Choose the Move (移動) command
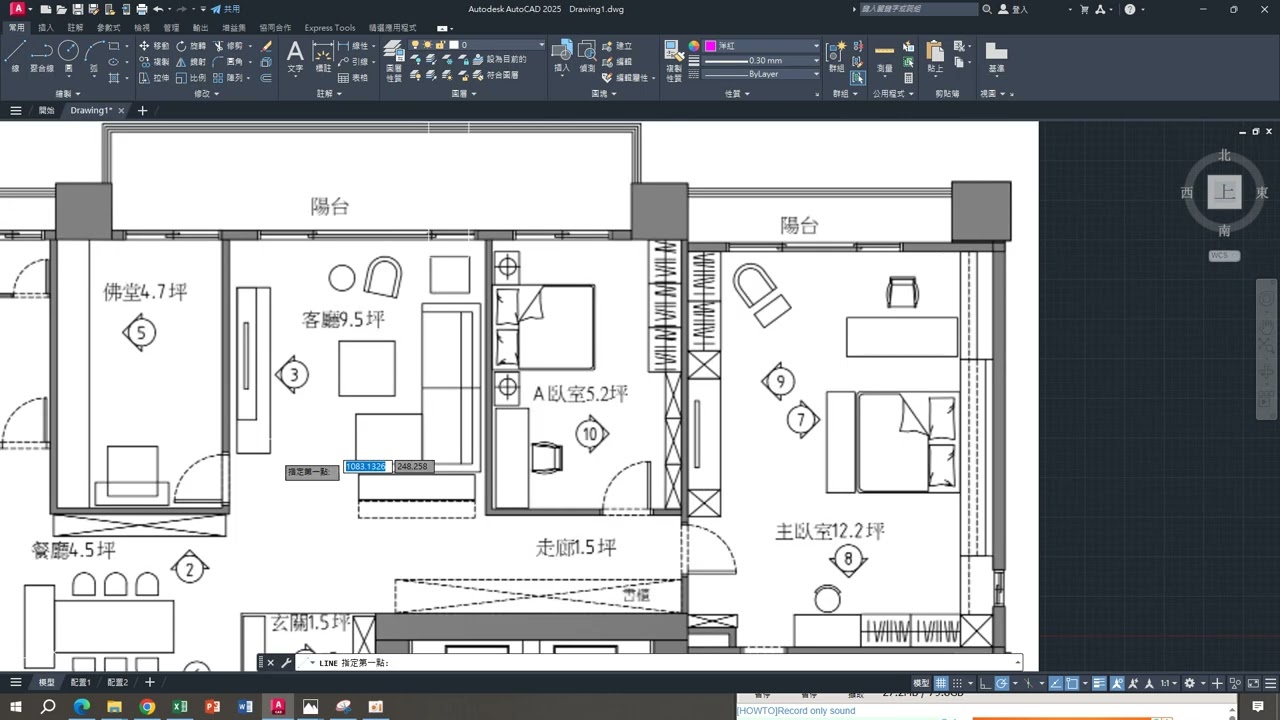Image resolution: width=1280 pixels, height=720 pixels. click(x=154, y=46)
